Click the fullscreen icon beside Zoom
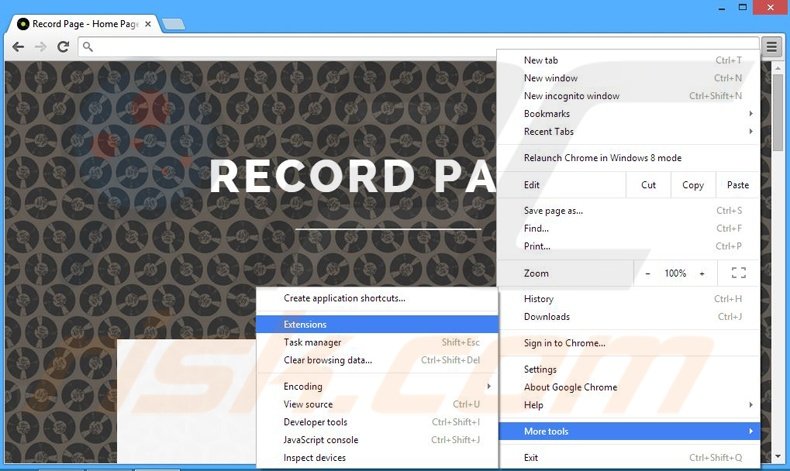The width and height of the screenshot is (790, 471). pyautogui.click(x=739, y=273)
